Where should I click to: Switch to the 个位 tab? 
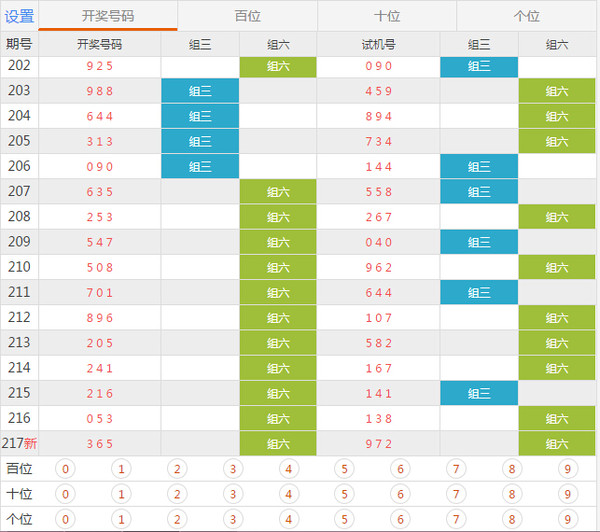(526, 16)
